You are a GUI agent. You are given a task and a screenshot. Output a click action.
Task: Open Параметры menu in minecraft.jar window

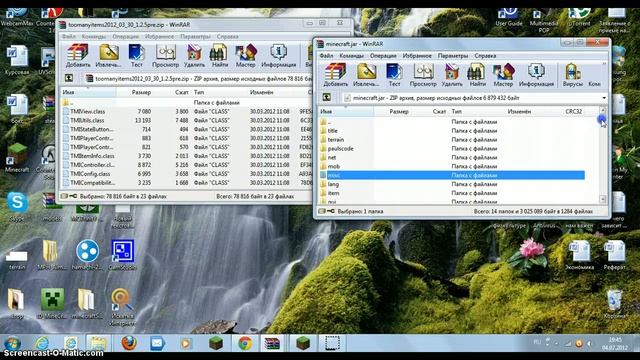pos(452,56)
